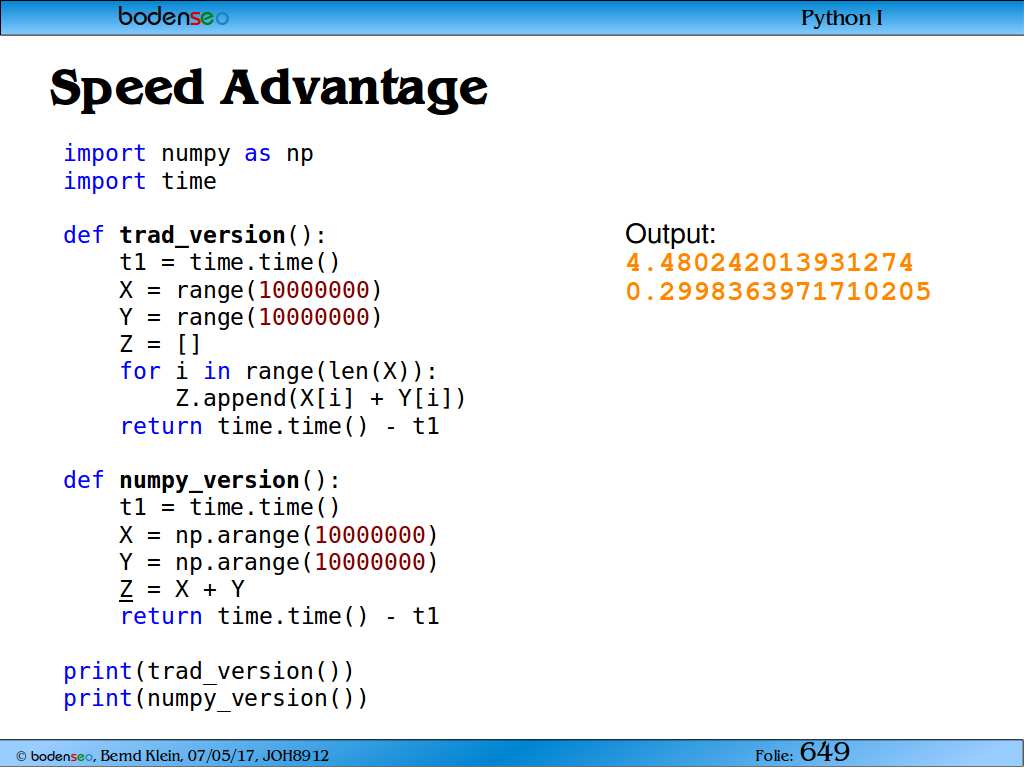Click 'Y = np.arange(10000000)' code line
This screenshot has width=1024, height=768.
pos(278,562)
